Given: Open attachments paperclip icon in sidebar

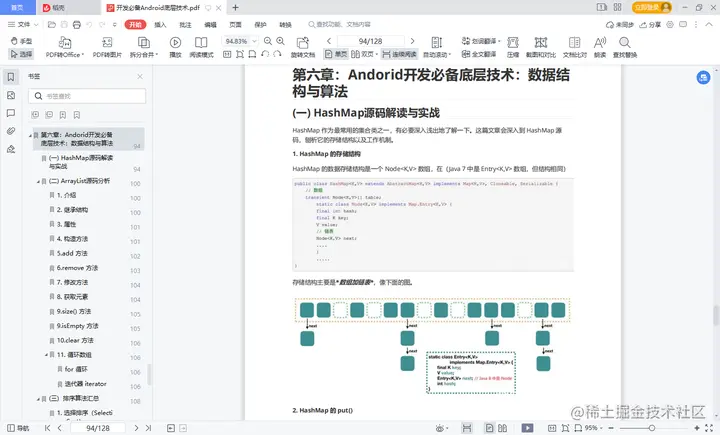Looking at the screenshot, I should [x=11, y=131].
